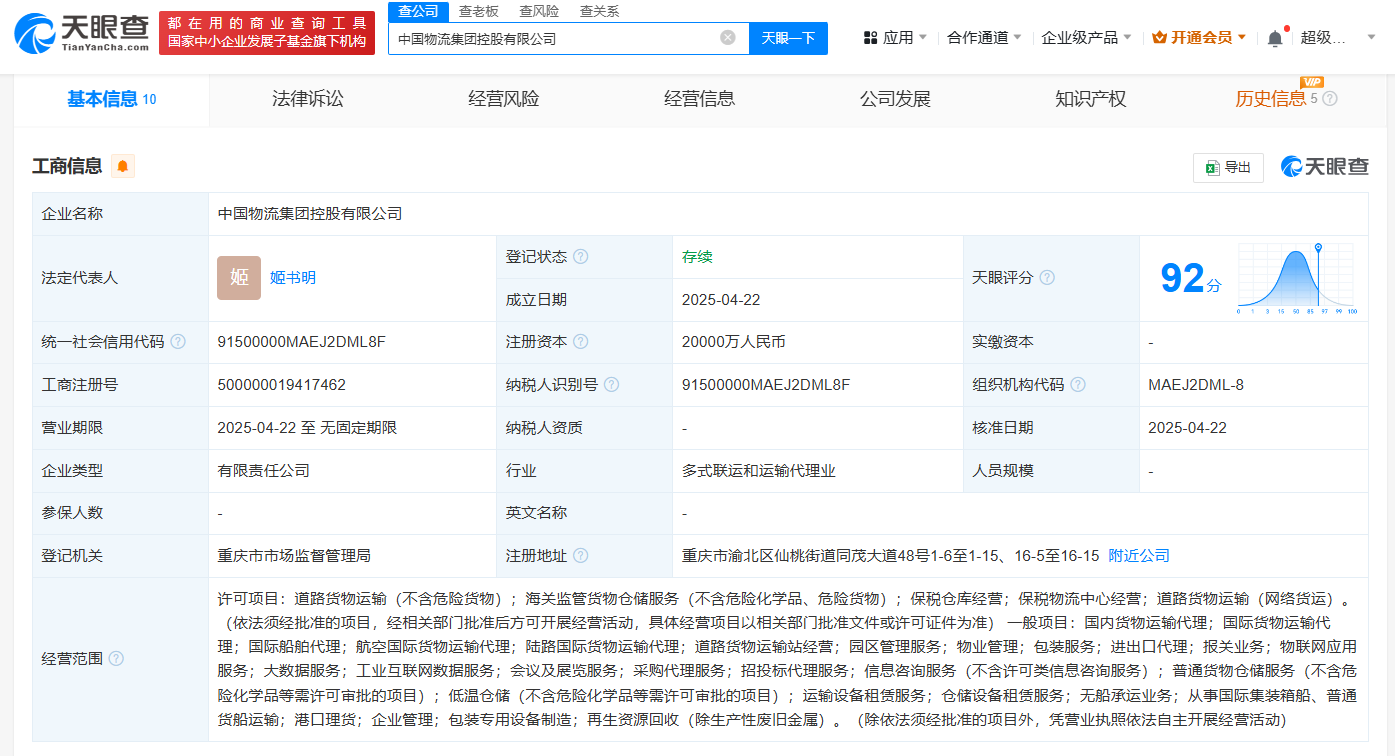This screenshot has height=756, width=1395.
Task: Switch to the 法律诉讼 tab
Action: pos(307,99)
